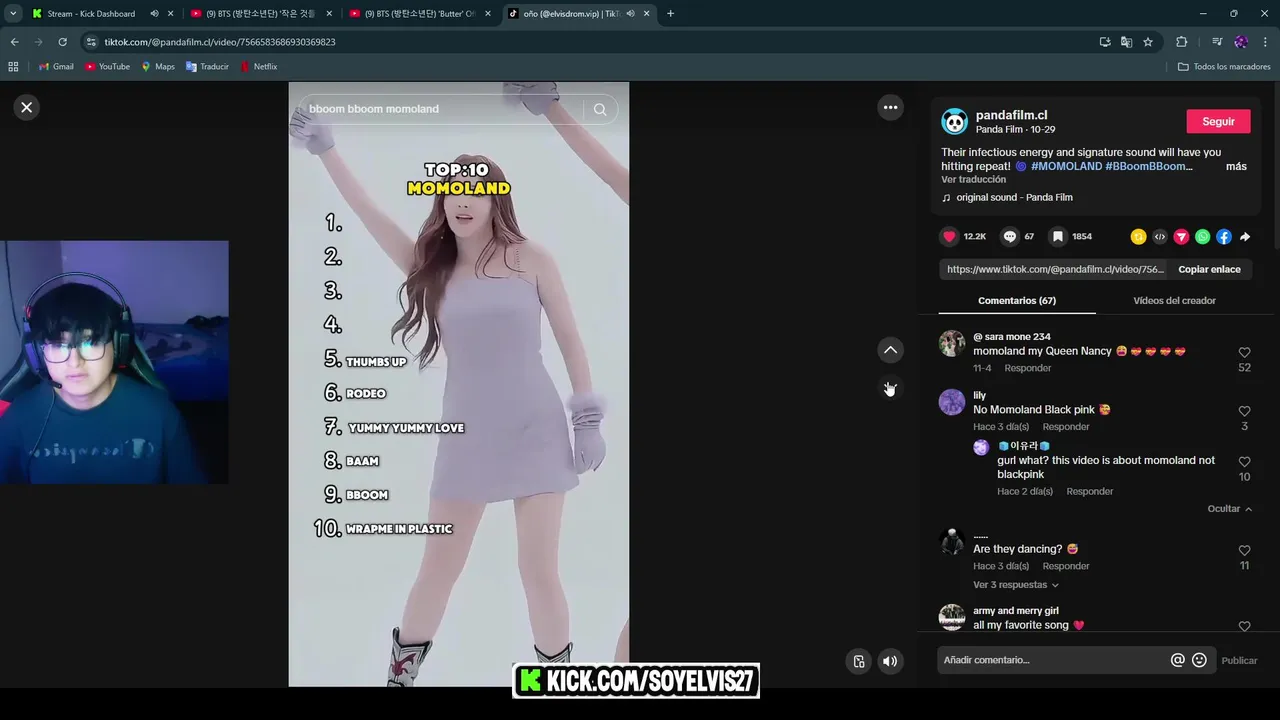The width and height of the screenshot is (1280, 720).
Task: Share the video to WhatsApp
Action: (1202, 237)
